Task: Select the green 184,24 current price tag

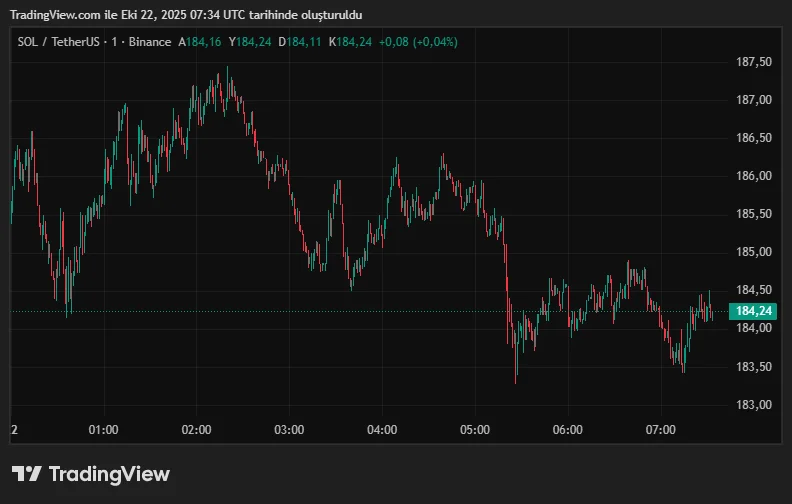Action: click(754, 311)
